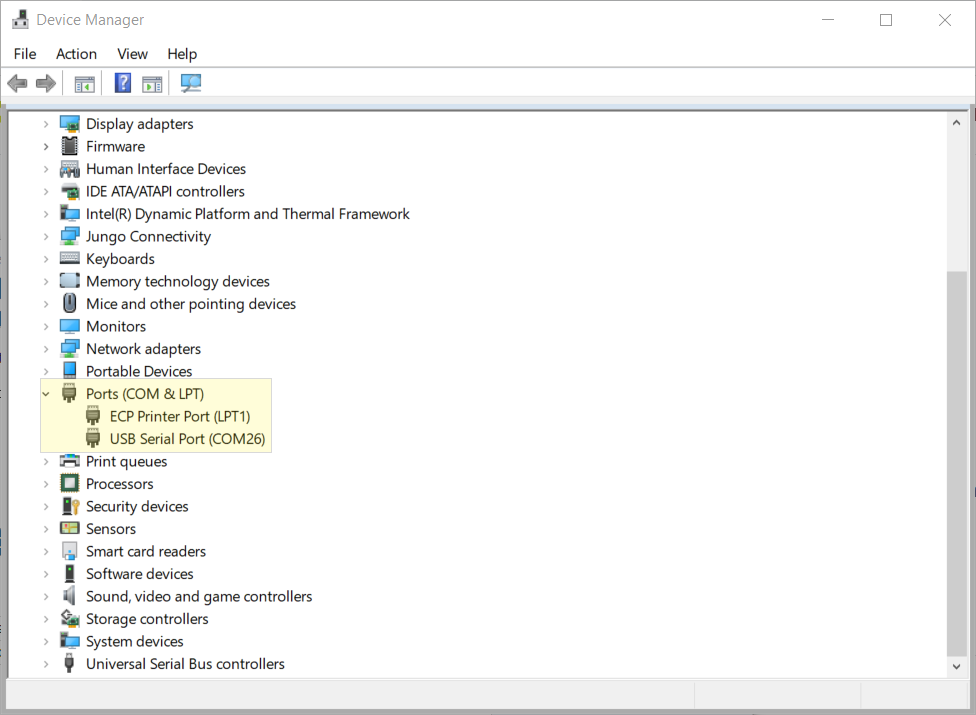The height and width of the screenshot is (715, 976).
Task: Expand the Processors node
Action: click(46, 484)
